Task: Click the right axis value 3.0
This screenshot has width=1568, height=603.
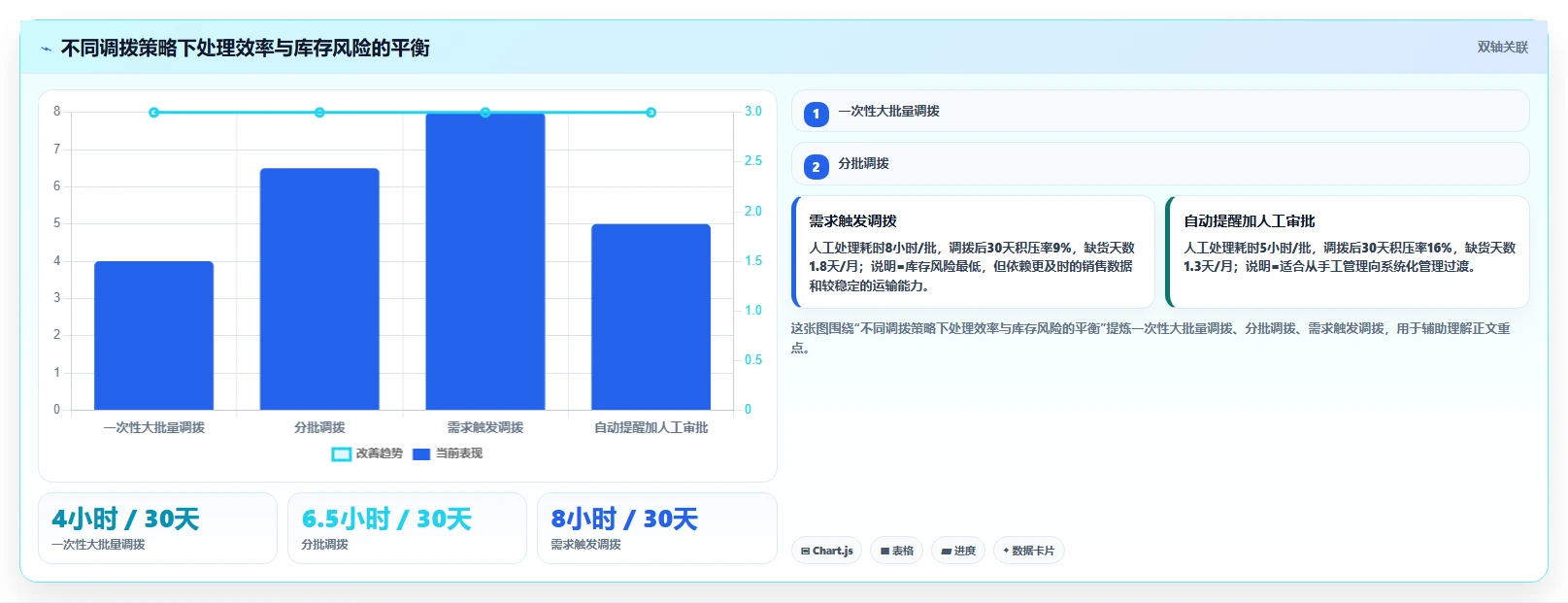Action: pyautogui.click(x=753, y=112)
